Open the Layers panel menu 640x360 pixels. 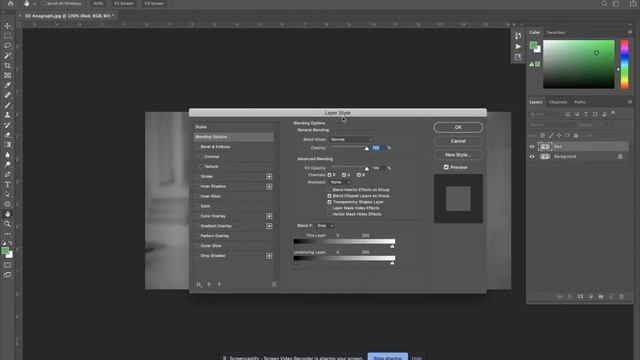tap(630, 102)
